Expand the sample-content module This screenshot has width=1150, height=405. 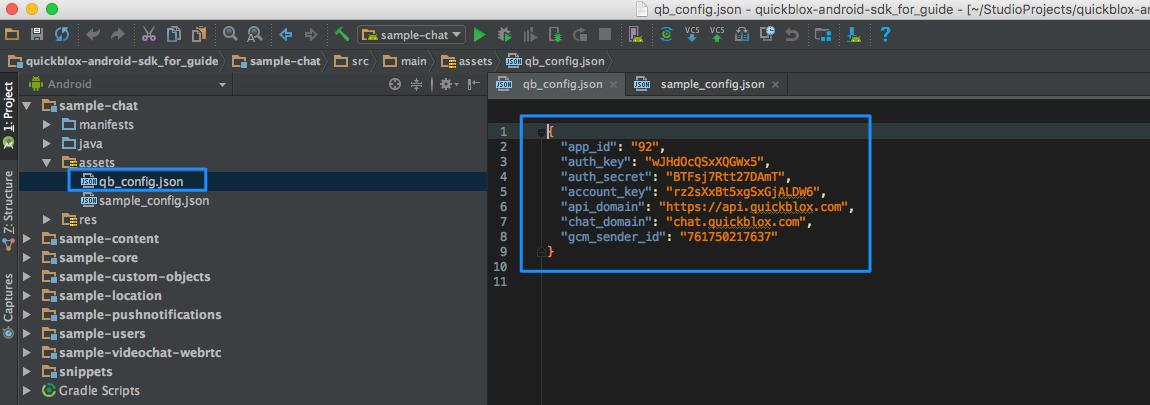pyautogui.click(x=27, y=238)
